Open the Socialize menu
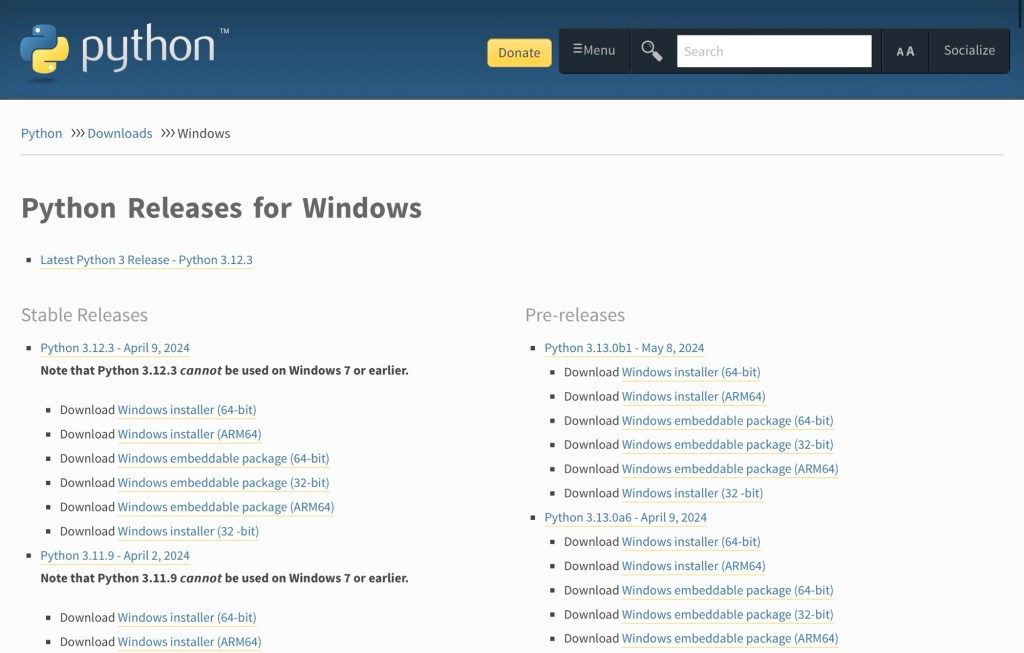Image resolution: width=1024 pixels, height=653 pixels. pos(969,50)
